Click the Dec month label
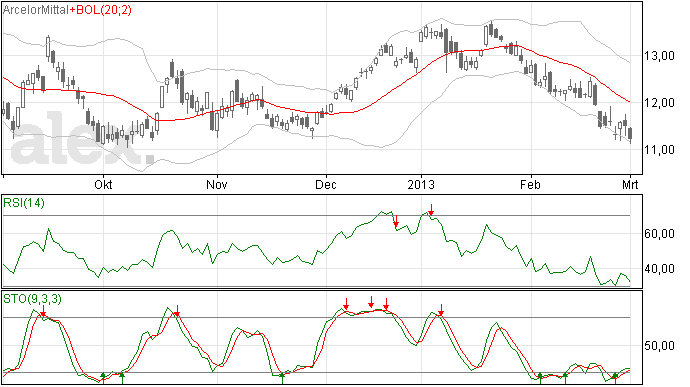Screen dimensions: 690x387 click(x=326, y=184)
